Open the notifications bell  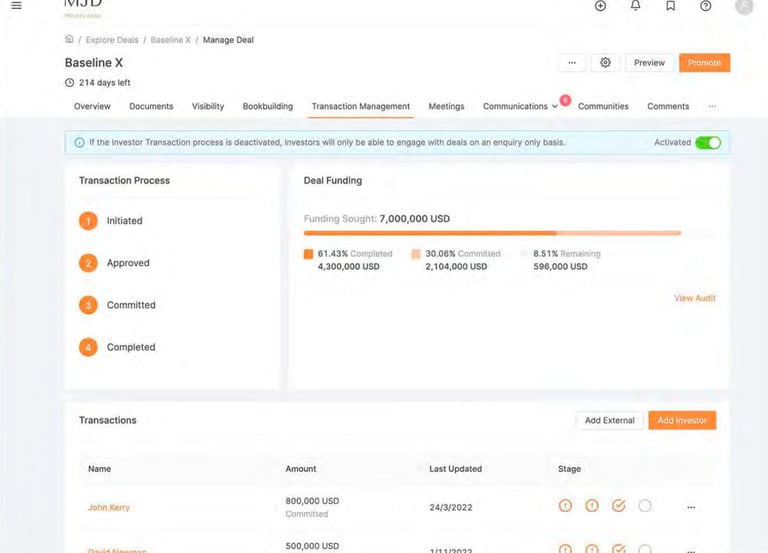tap(635, 5)
